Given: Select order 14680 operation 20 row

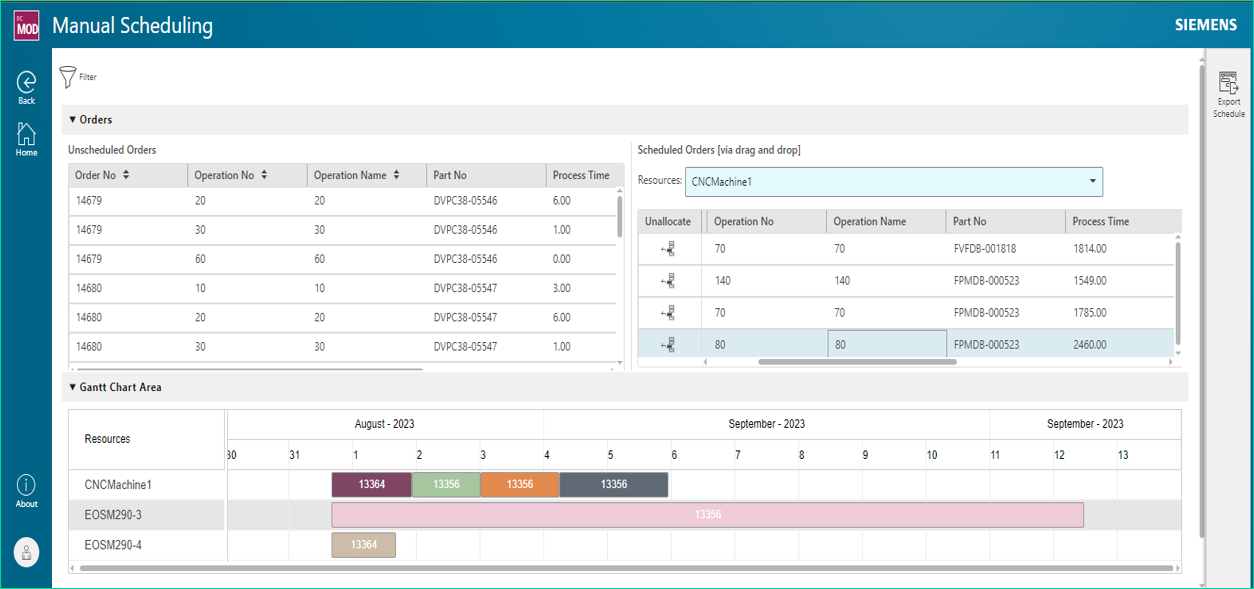Looking at the screenshot, I should [342, 317].
